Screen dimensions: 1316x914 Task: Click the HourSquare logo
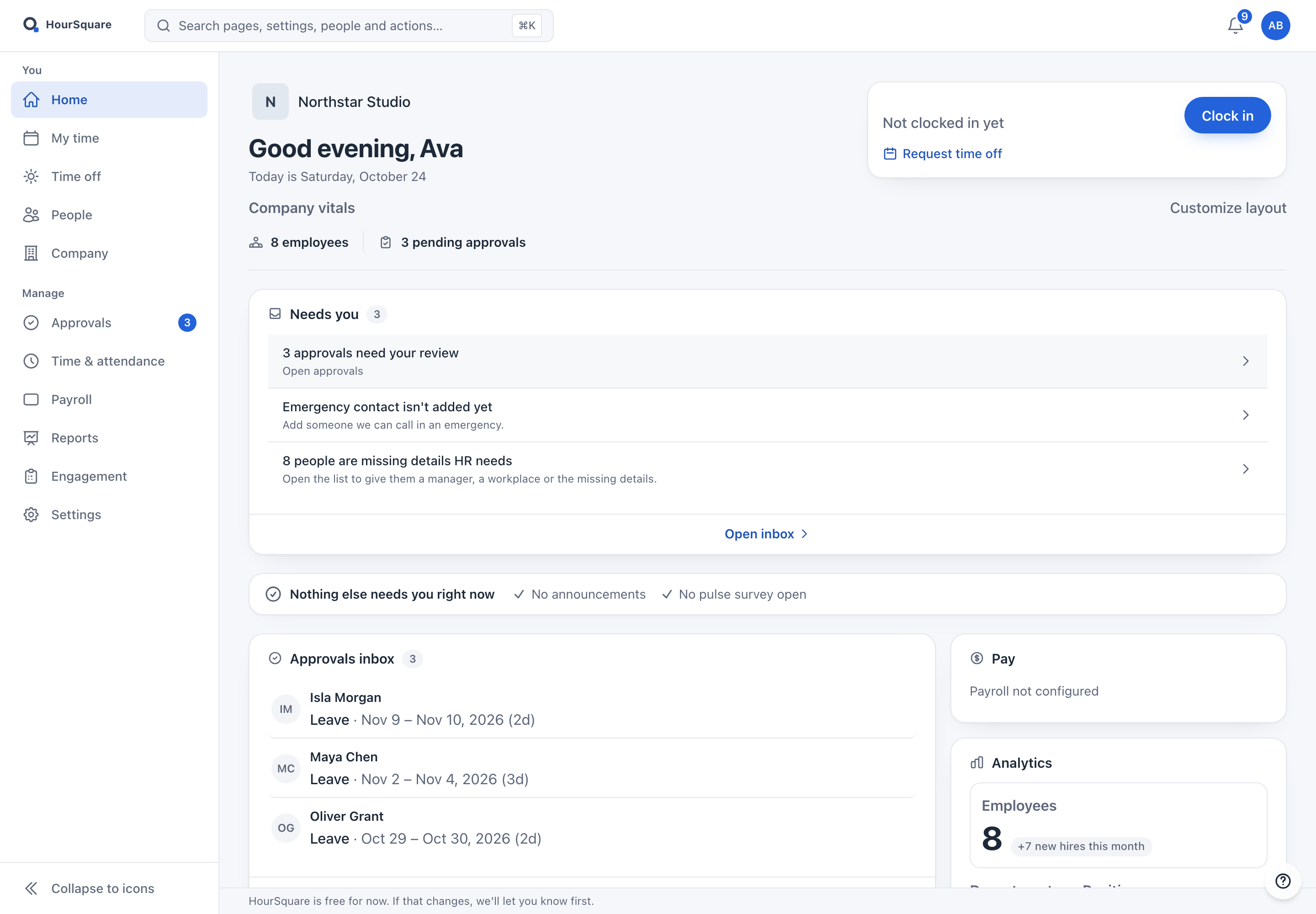click(x=67, y=25)
